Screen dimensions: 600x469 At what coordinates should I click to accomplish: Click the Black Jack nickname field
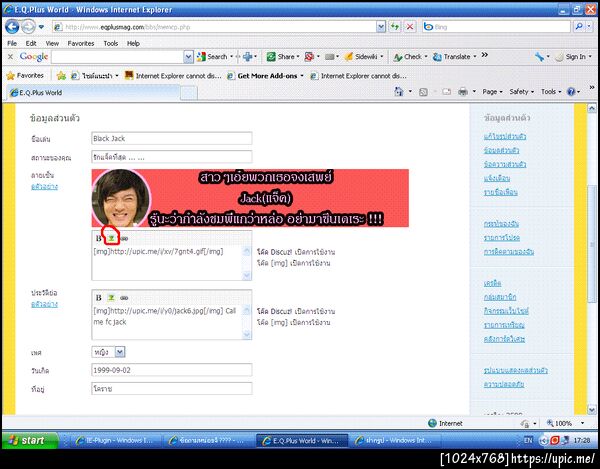(172, 138)
